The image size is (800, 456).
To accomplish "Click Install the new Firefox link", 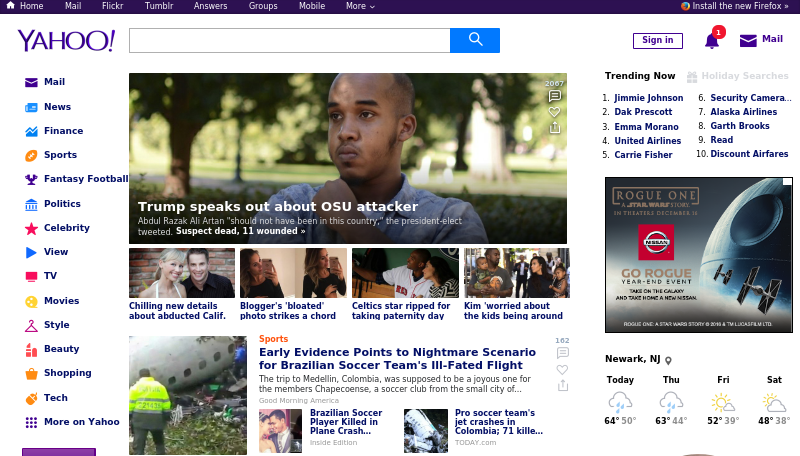I will [740, 6].
